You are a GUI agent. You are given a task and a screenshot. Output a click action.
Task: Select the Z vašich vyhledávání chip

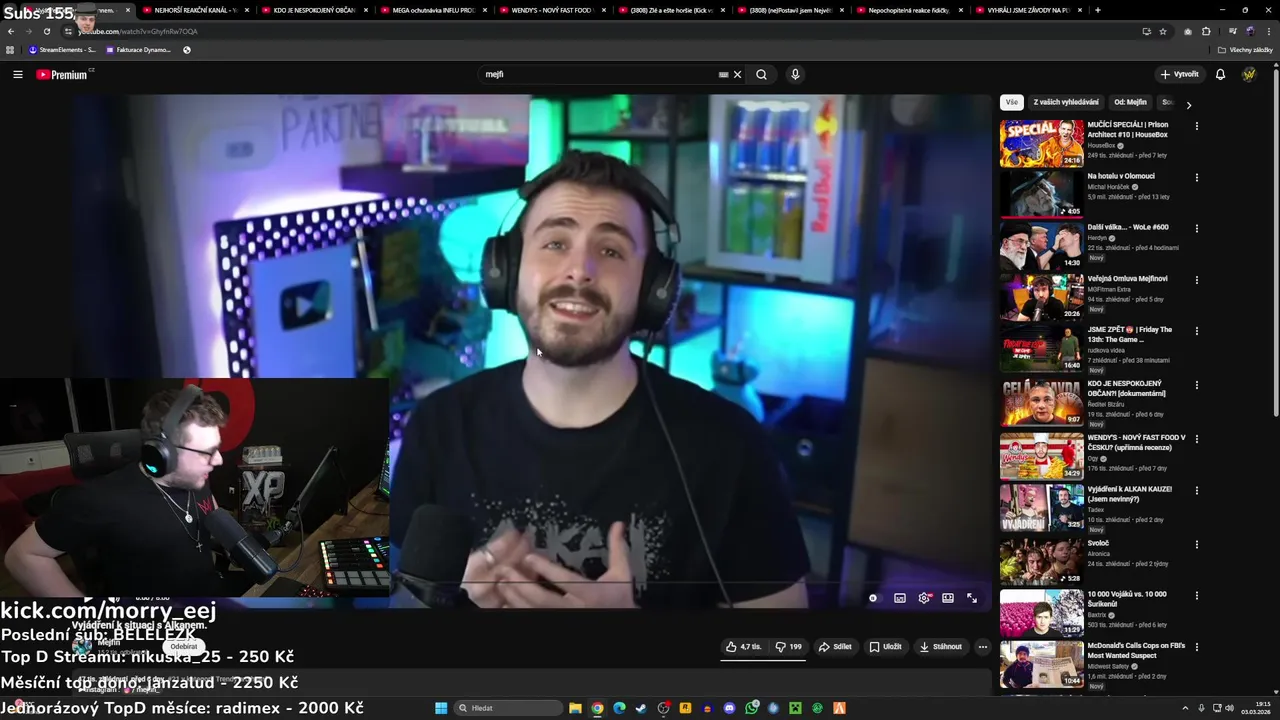coord(1066,102)
